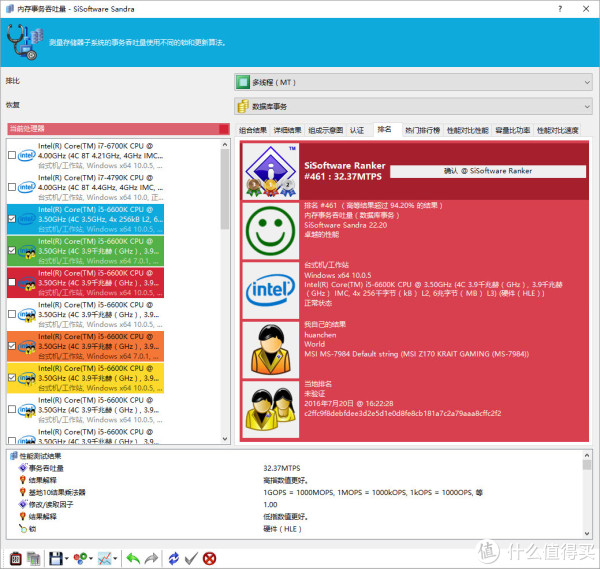Click the 修改/读取因子 row label

click(x=51, y=504)
